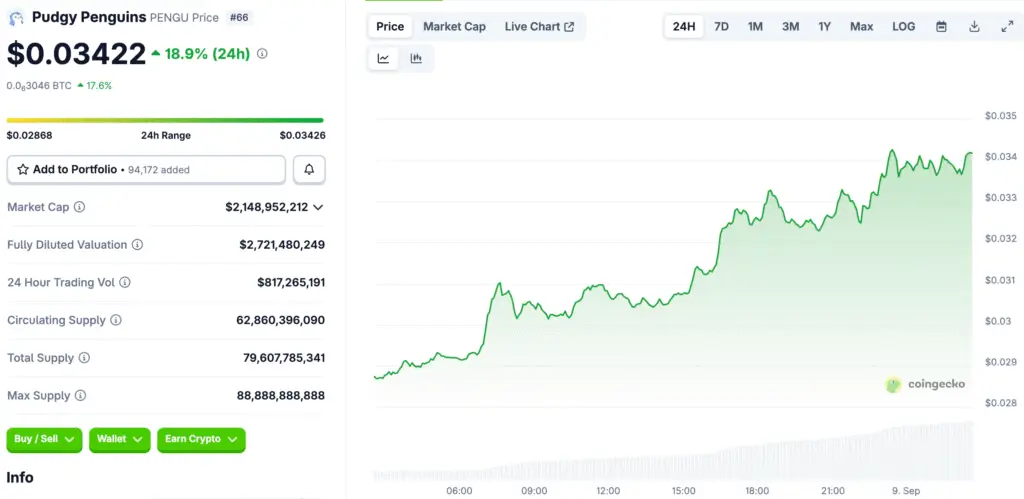
Task: Click the price line peak near $0.034
Action: click(891, 151)
